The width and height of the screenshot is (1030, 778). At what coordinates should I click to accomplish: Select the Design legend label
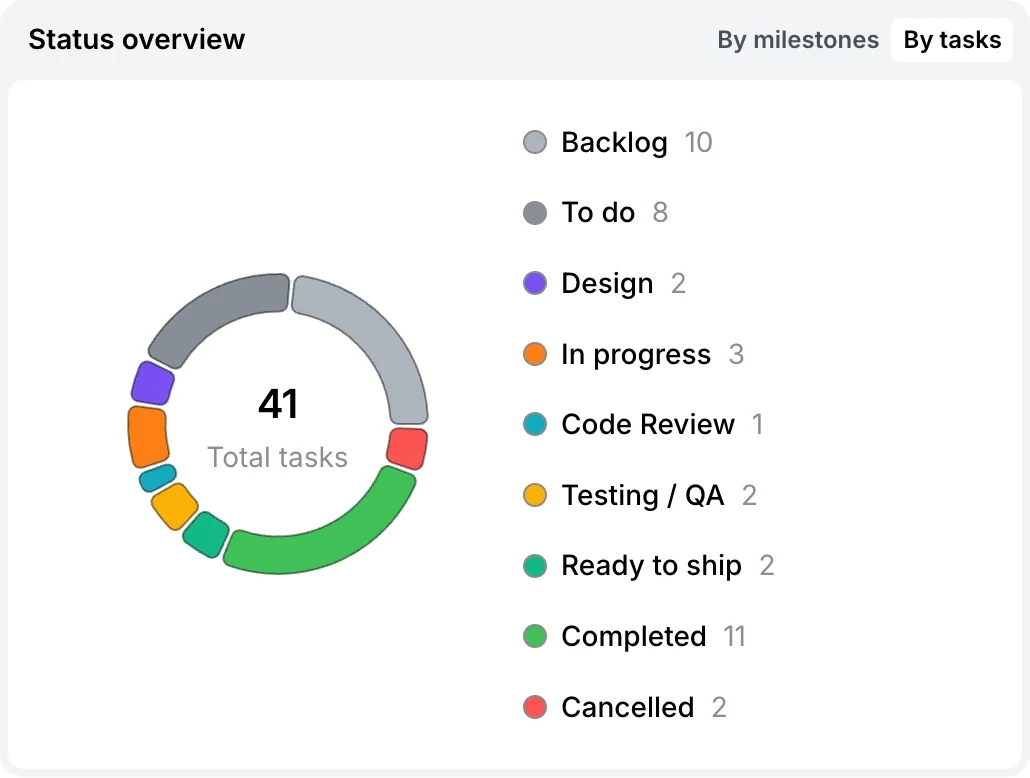(x=607, y=284)
